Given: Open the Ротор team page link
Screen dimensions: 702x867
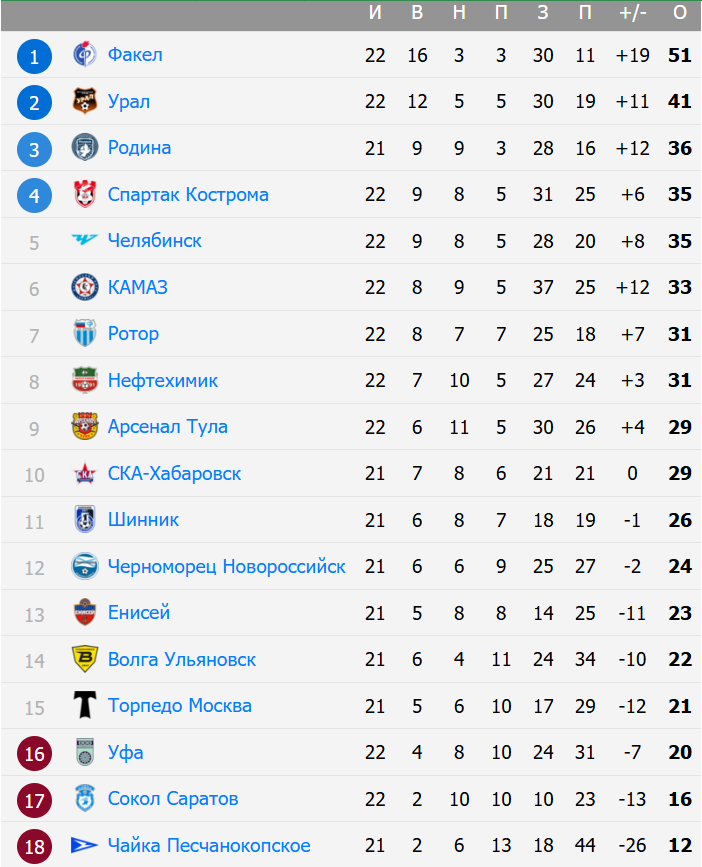Looking at the screenshot, I should click(133, 334).
